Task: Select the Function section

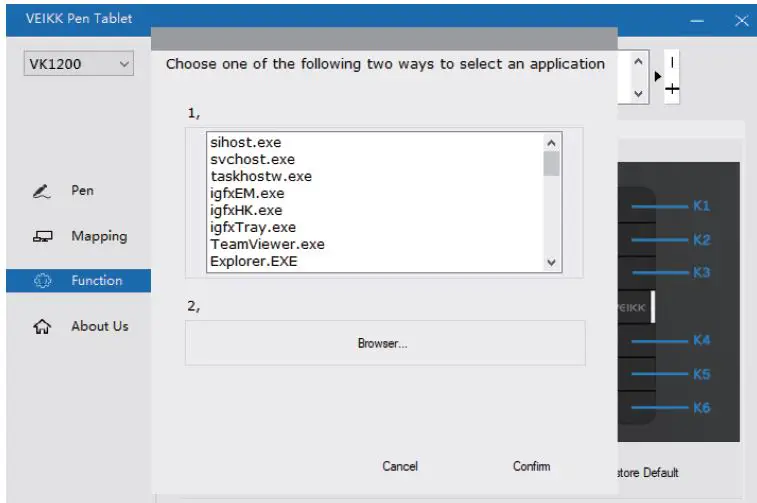Action: (78, 280)
